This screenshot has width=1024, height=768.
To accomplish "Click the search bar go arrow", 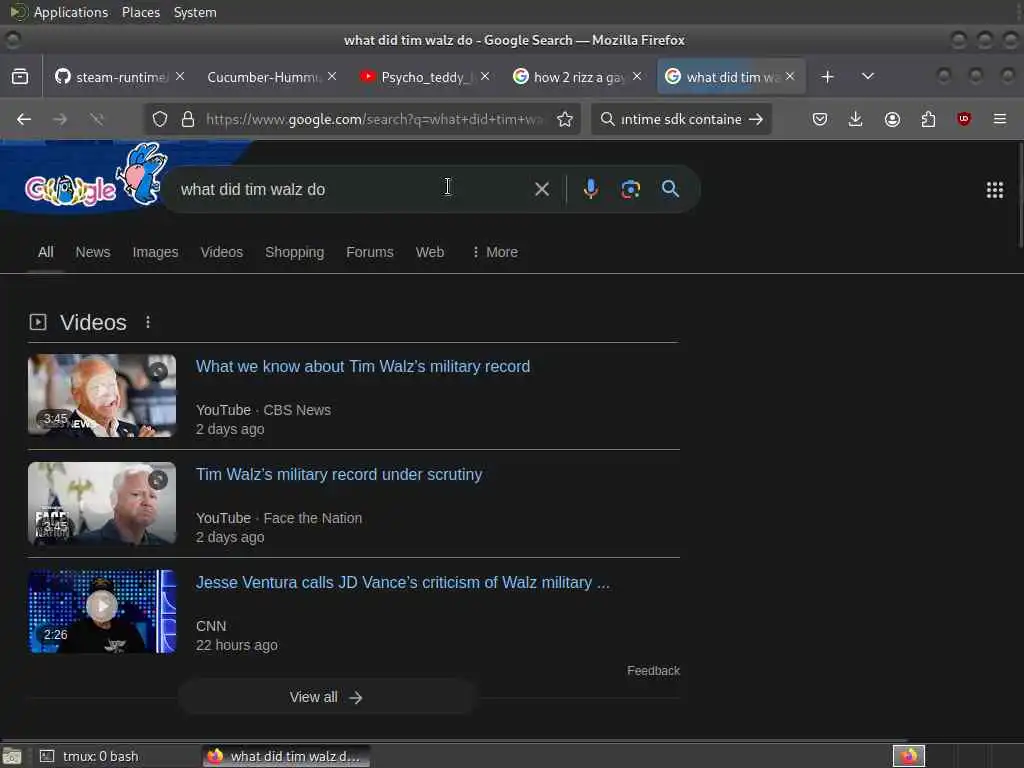I will click(x=756, y=119).
